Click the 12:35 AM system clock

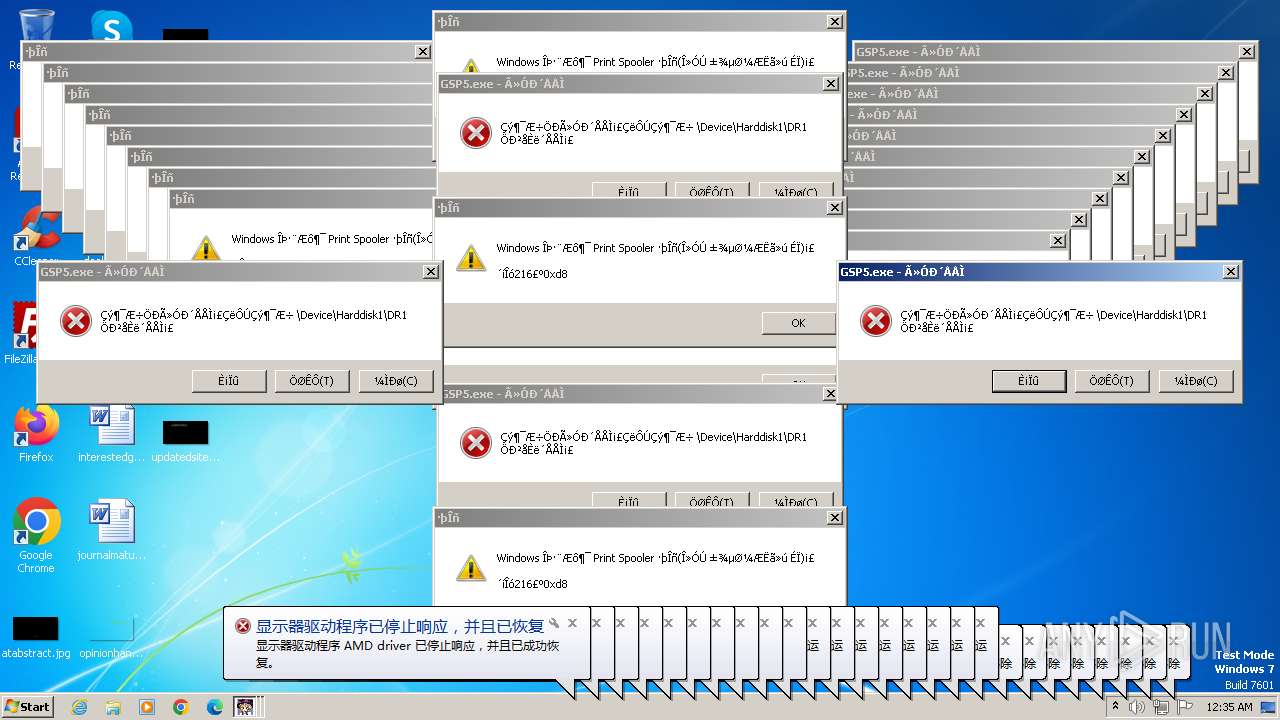(x=1230, y=707)
